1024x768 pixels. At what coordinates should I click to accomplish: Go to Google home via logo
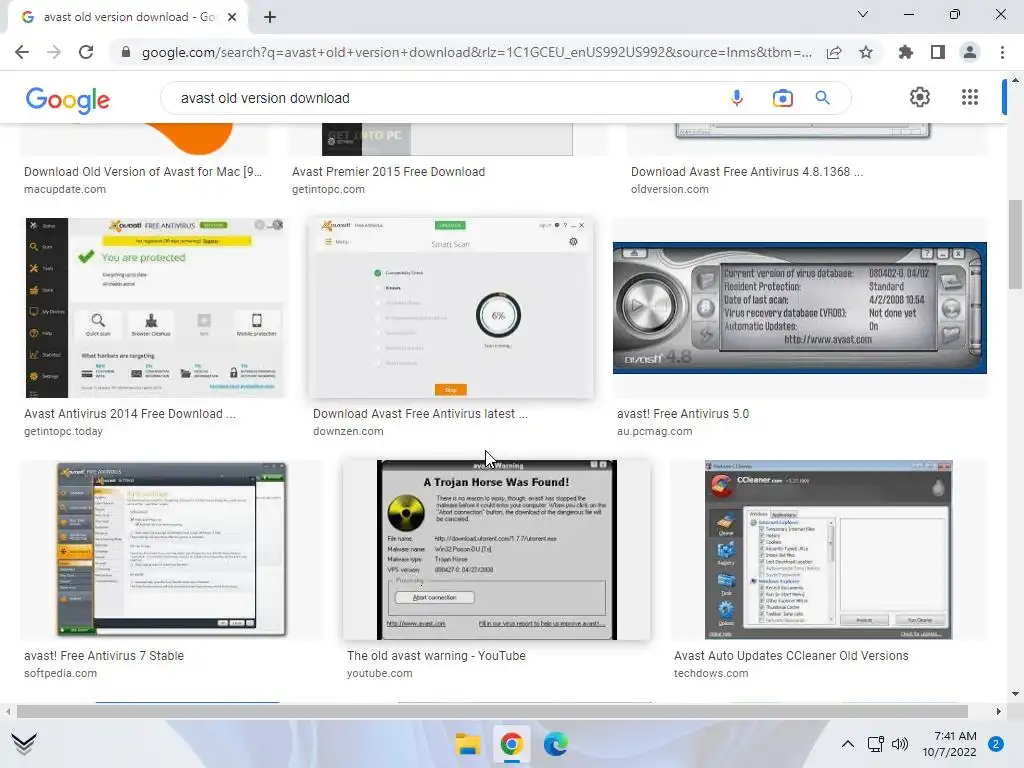tap(68, 99)
